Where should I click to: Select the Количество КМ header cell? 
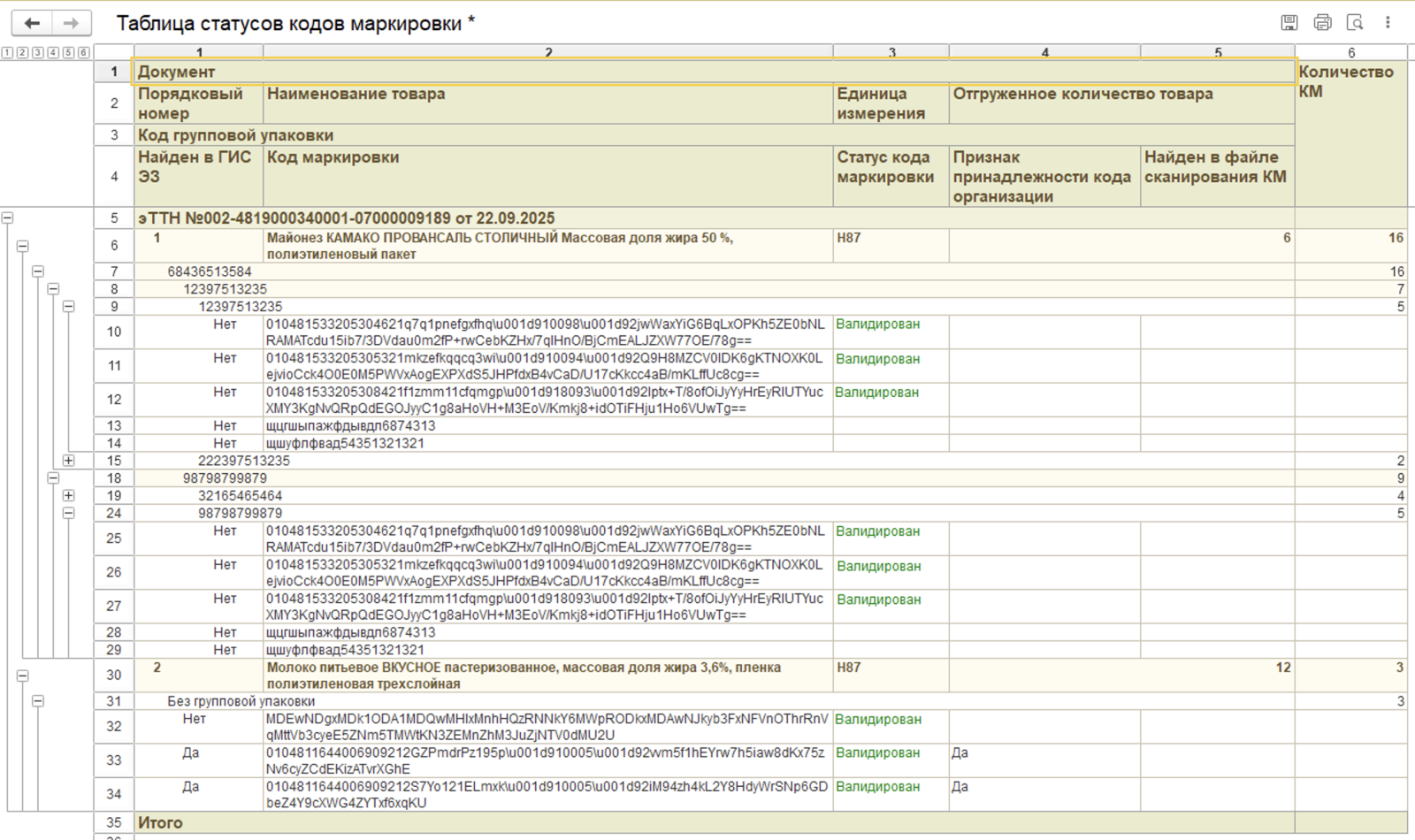coord(1350,81)
